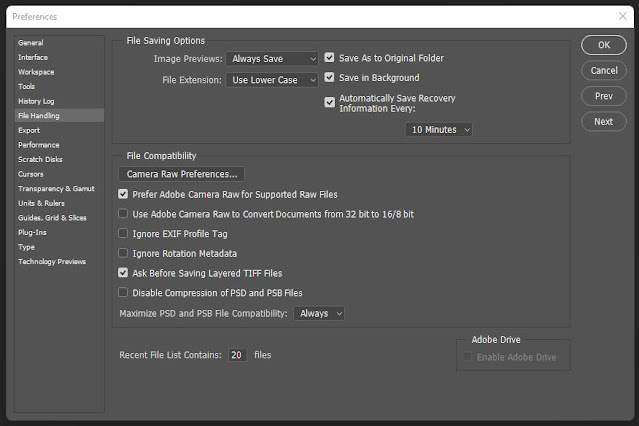Image resolution: width=639 pixels, height=426 pixels.
Task: Toggle Save As to Original Folder checkbox
Action: [x=329, y=57]
